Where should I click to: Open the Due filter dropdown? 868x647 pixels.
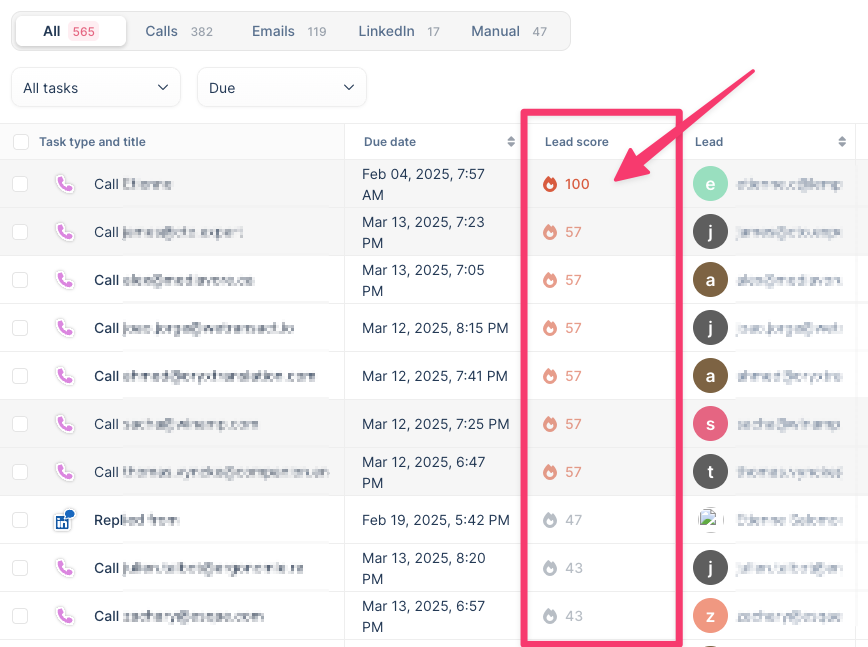pyautogui.click(x=281, y=87)
